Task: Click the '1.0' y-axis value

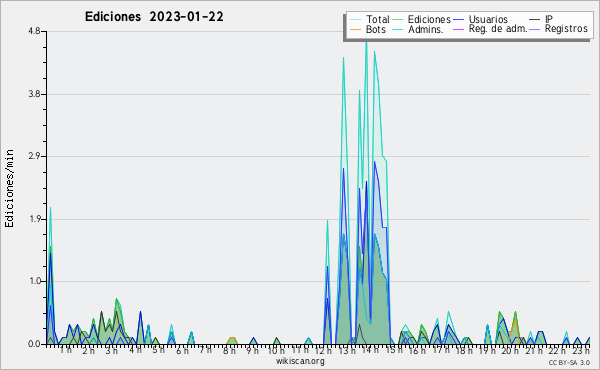Action: click(34, 281)
